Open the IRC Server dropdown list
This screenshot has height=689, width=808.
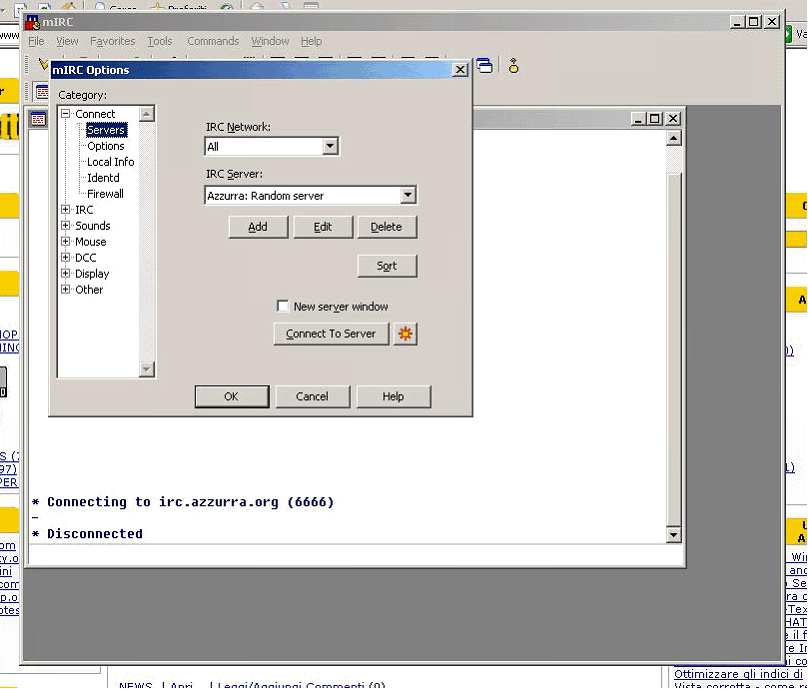click(x=408, y=195)
